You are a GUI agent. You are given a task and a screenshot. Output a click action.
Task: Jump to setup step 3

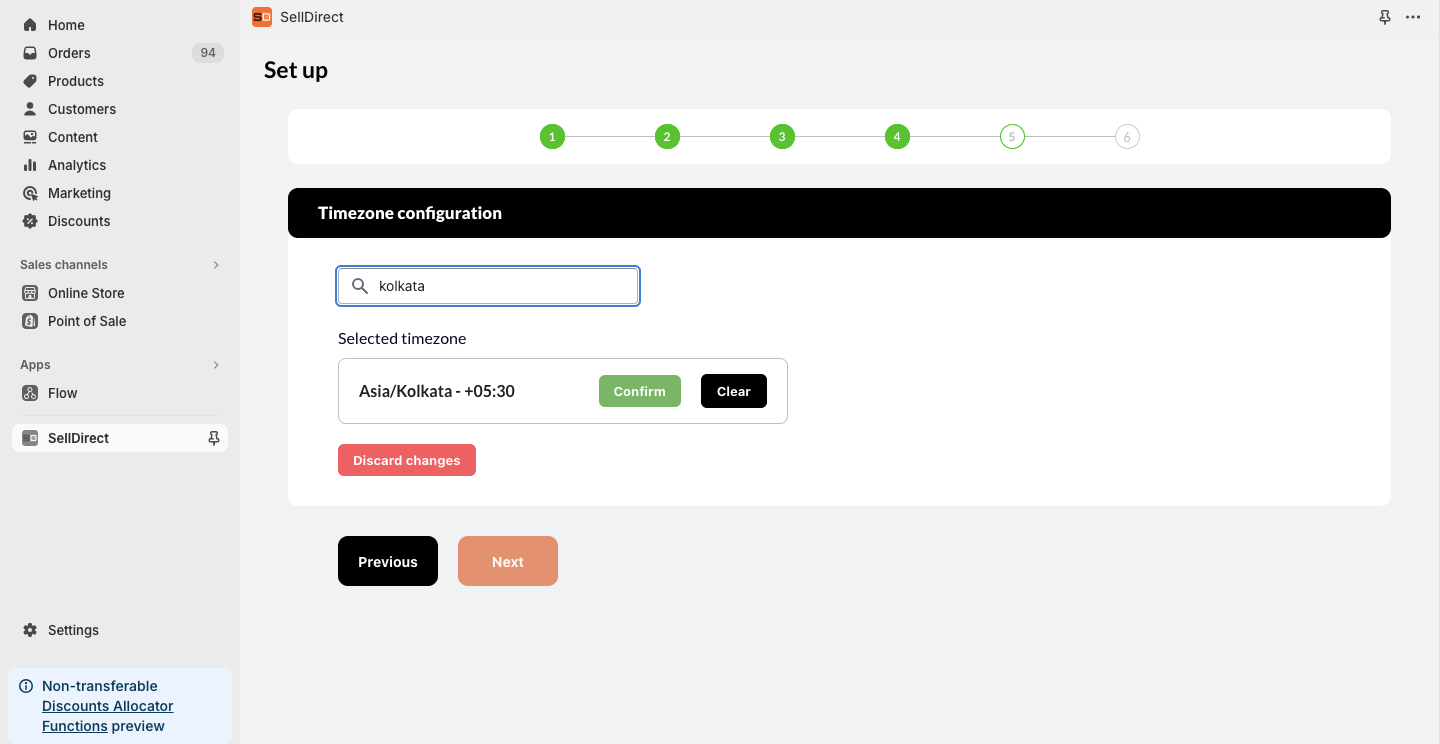tap(782, 136)
